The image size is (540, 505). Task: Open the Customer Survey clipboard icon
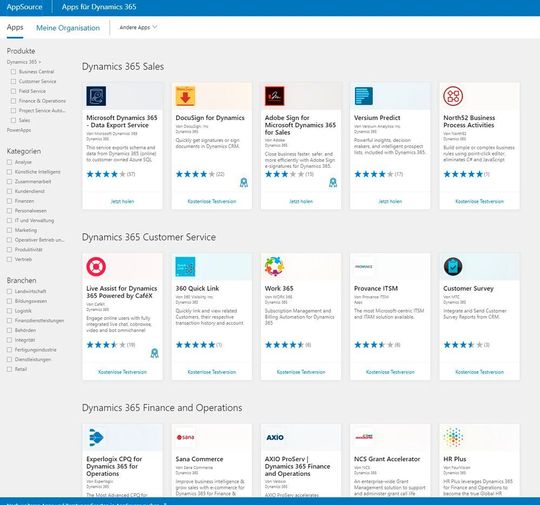(453, 267)
